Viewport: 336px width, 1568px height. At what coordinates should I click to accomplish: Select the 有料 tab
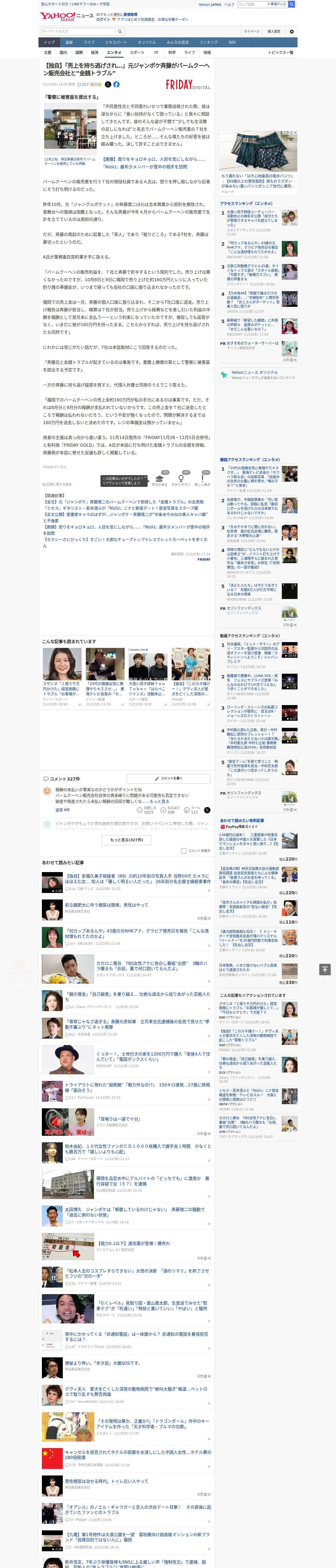click(x=232, y=43)
